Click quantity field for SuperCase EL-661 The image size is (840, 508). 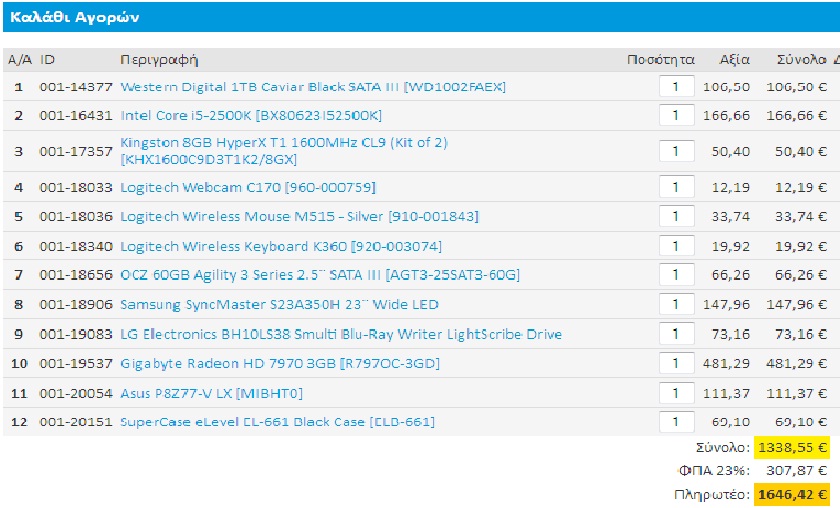[677, 422]
